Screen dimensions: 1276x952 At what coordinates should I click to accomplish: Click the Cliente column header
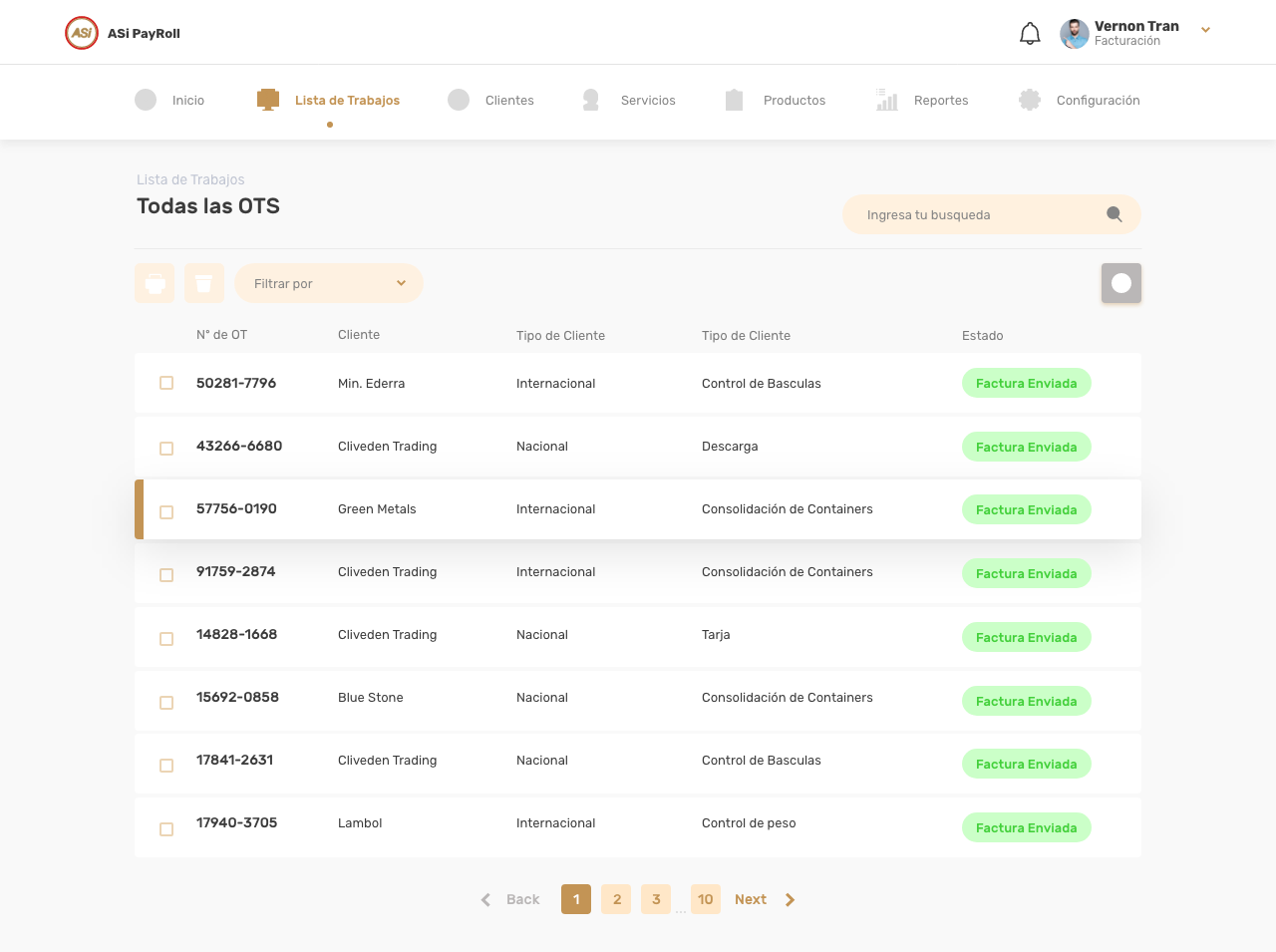[x=359, y=335]
